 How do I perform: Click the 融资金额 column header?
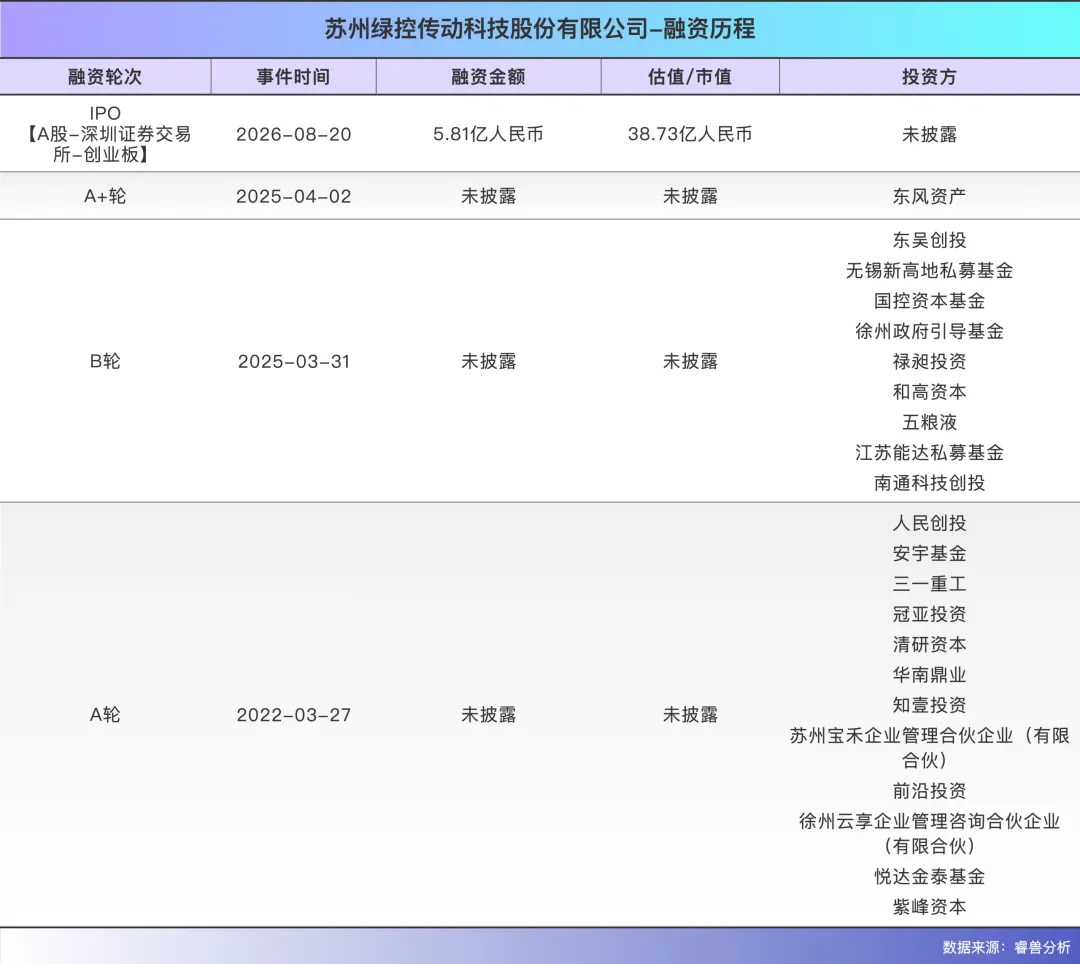(488, 76)
